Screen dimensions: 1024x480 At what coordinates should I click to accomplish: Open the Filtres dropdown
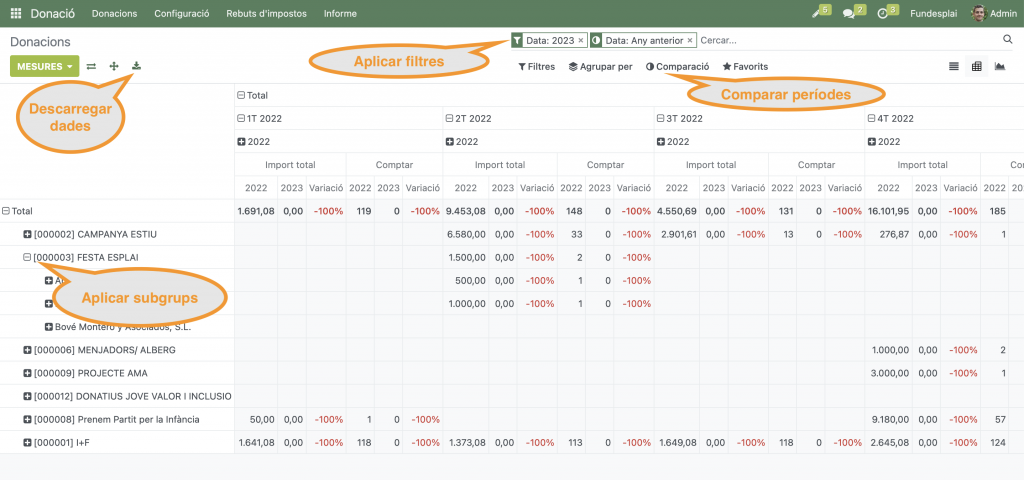click(x=536, y=67)
